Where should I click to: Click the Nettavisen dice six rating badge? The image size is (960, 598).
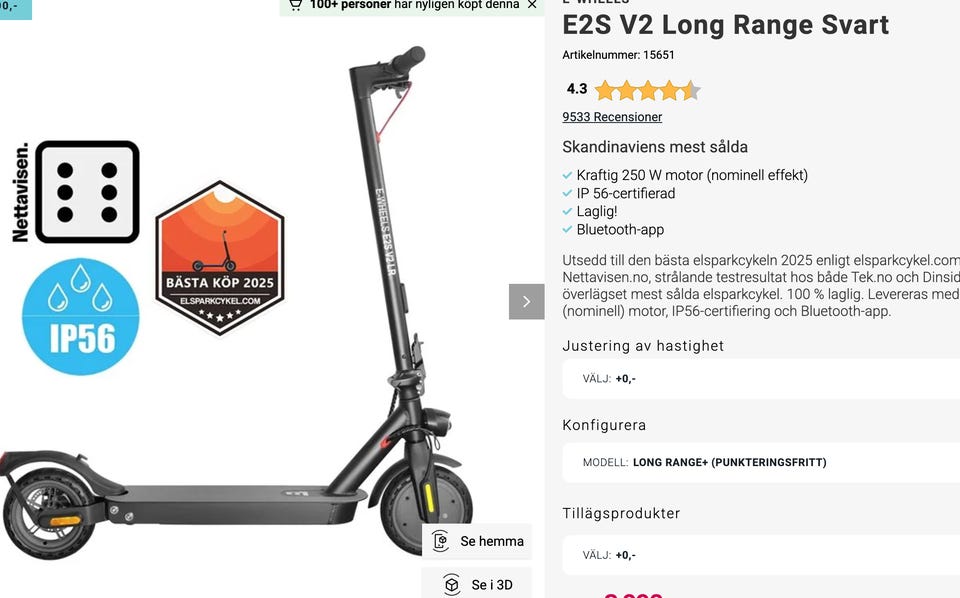point(76,192)
